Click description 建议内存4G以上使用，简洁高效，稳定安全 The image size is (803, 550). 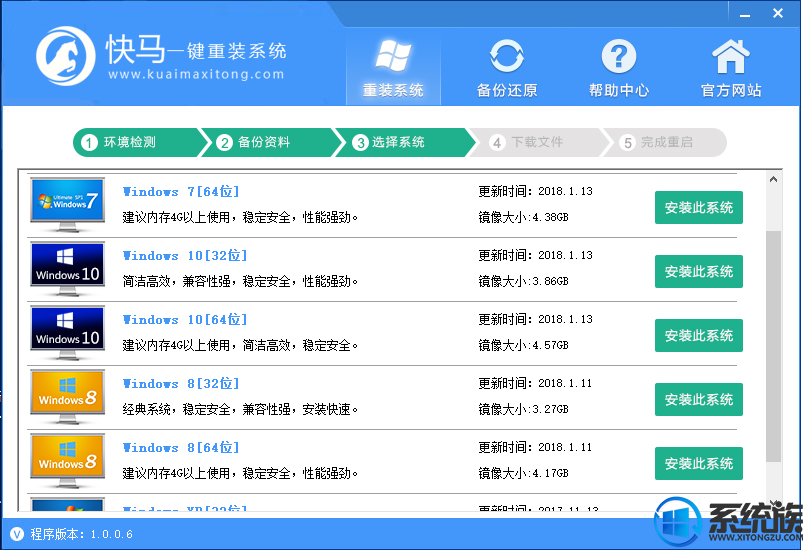pyautogui.click(x=240, y=345)
